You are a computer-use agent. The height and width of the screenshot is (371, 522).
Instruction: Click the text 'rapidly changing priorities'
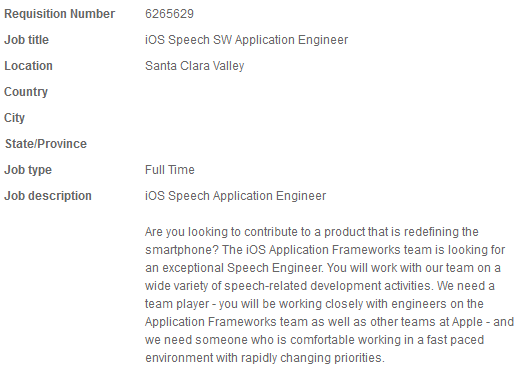313,358
